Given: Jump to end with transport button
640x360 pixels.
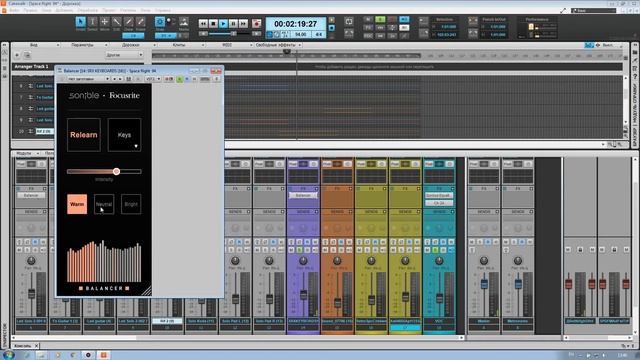Looking at the screenshot, I should (243, 24).
